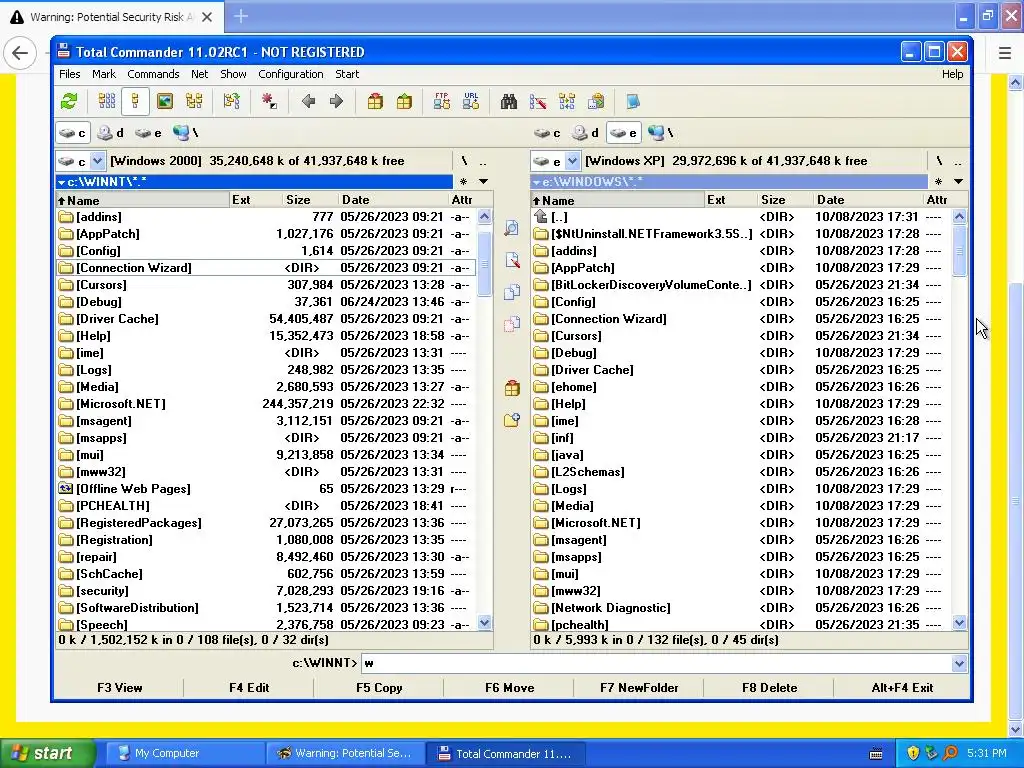Viewport: 1024px width, 768px height.
Task: Open right panel drive e dropdown
Action: [572, 161]
